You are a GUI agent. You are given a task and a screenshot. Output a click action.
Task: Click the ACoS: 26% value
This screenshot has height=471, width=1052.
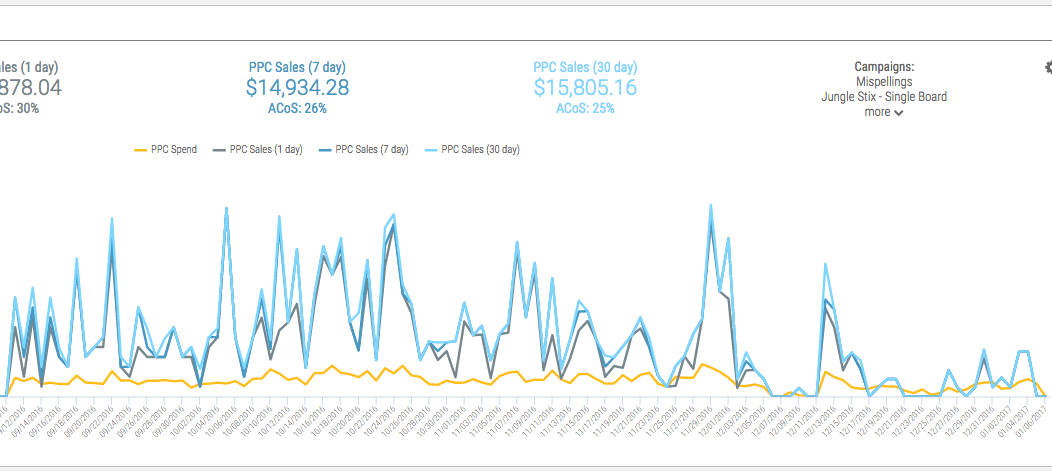tap(297, 108)
